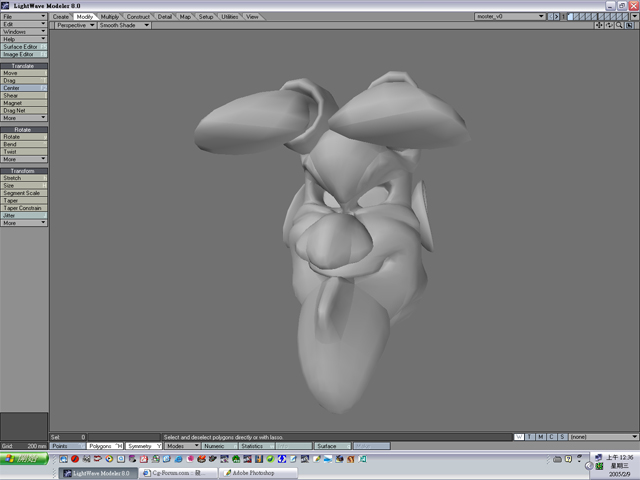Image resolution: width=640 pixels, height=480 pixels.
Task: Select the Taper Constrain tool
Action: click(24, 208)
